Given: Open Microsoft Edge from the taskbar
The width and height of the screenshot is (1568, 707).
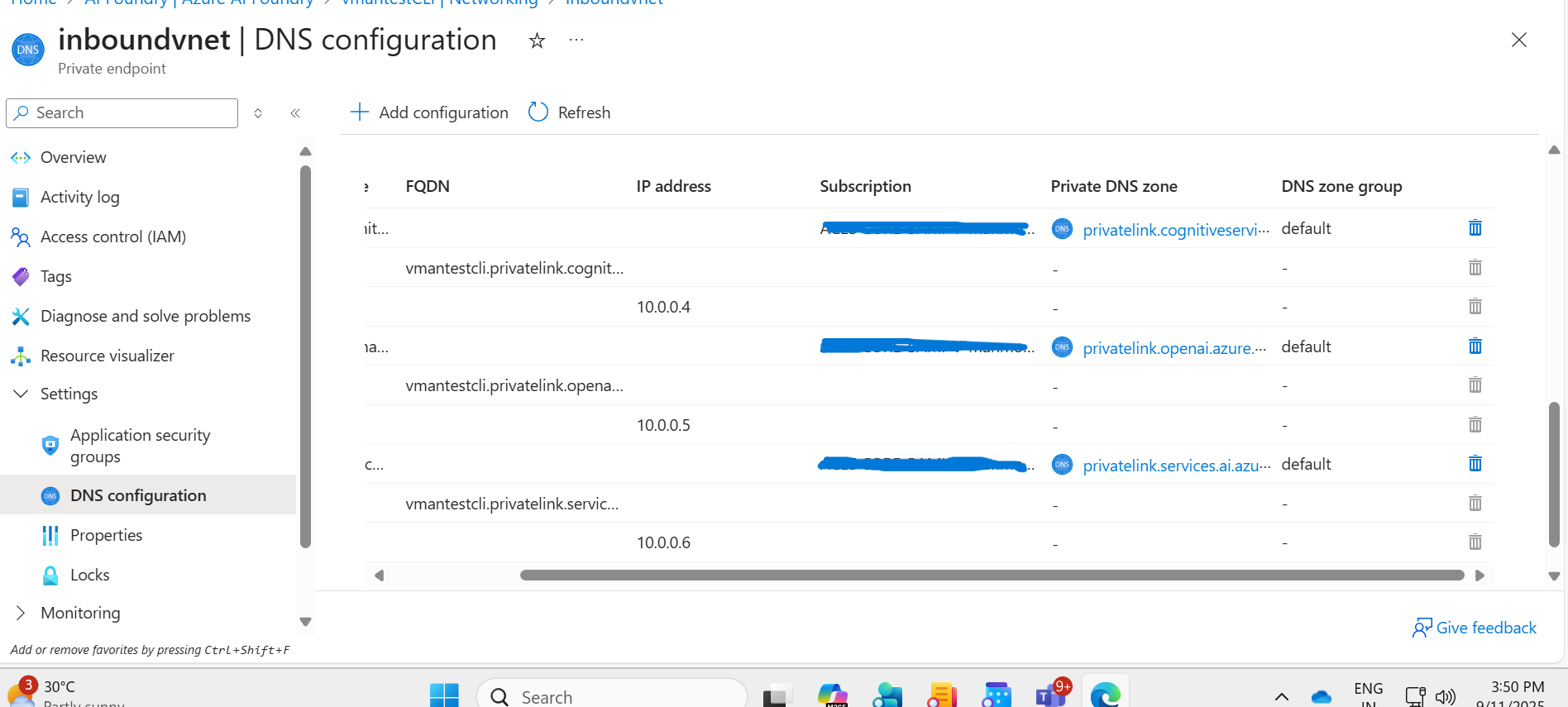Looking at the screenshot, I should [x=1105, y=695].
